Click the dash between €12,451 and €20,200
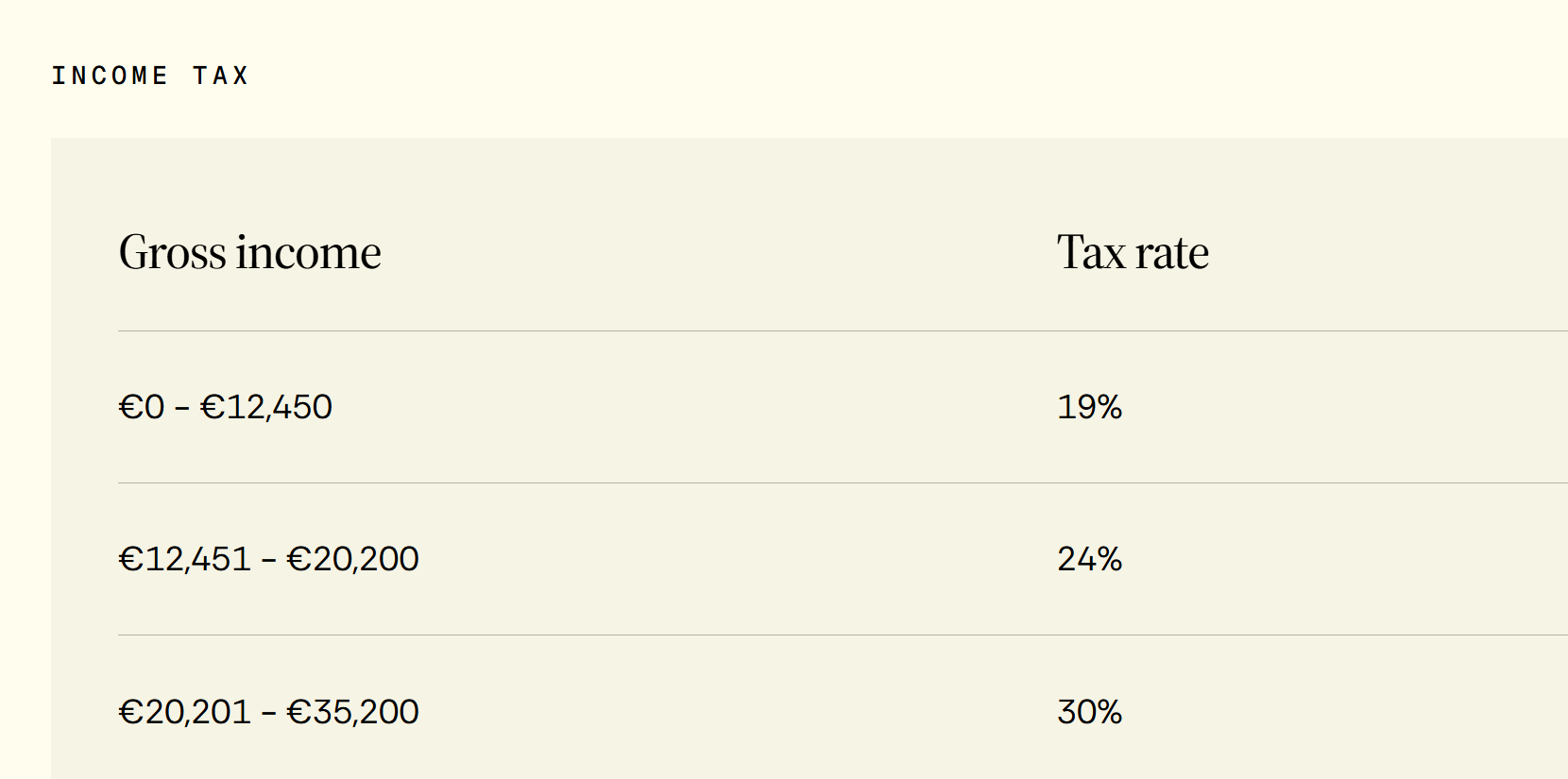 269,561
